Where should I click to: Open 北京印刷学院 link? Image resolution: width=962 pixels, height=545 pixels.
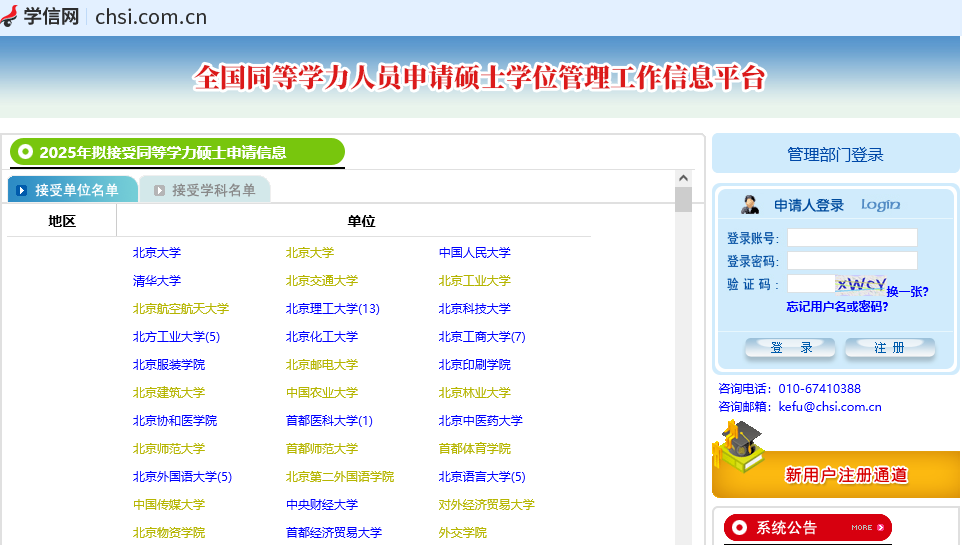(x=474, y=365)
